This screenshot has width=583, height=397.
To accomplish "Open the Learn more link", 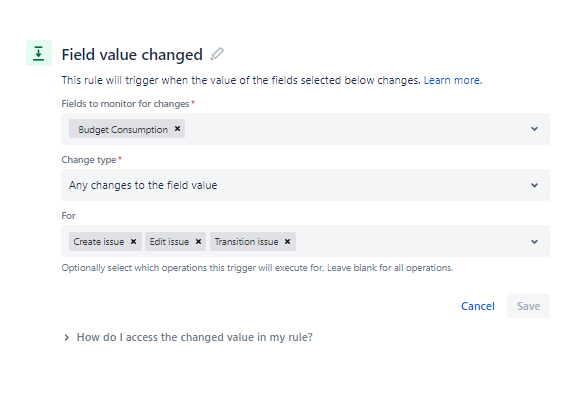I will [x=453, y=80].
